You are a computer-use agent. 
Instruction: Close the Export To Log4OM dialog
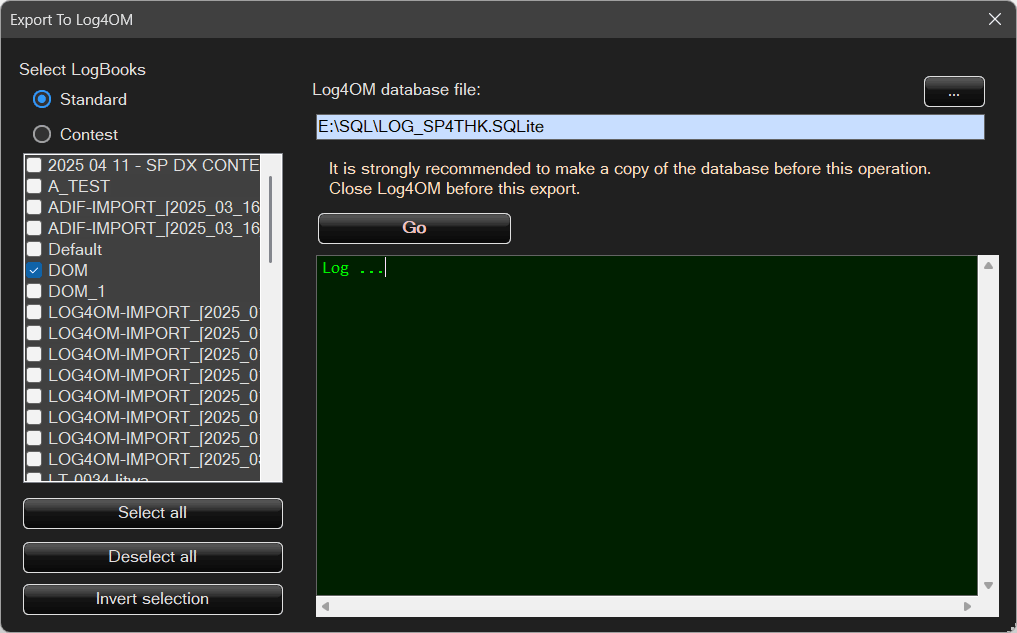pos(994,19)
